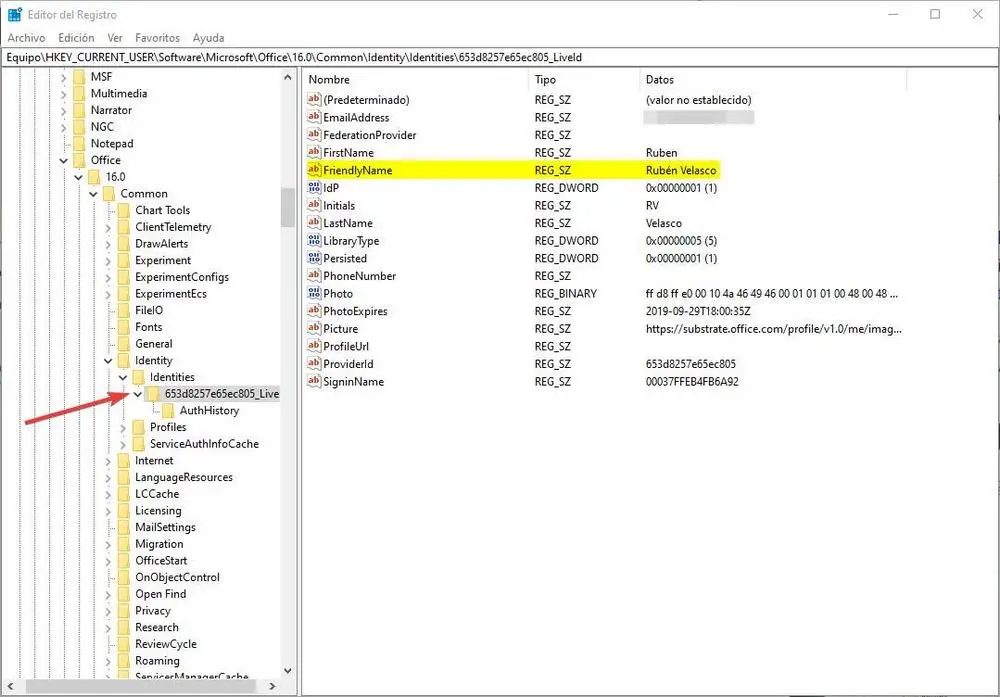Screen dimensions: 1000x697
Task: Select the Fonts key
Action: [149, 326]
